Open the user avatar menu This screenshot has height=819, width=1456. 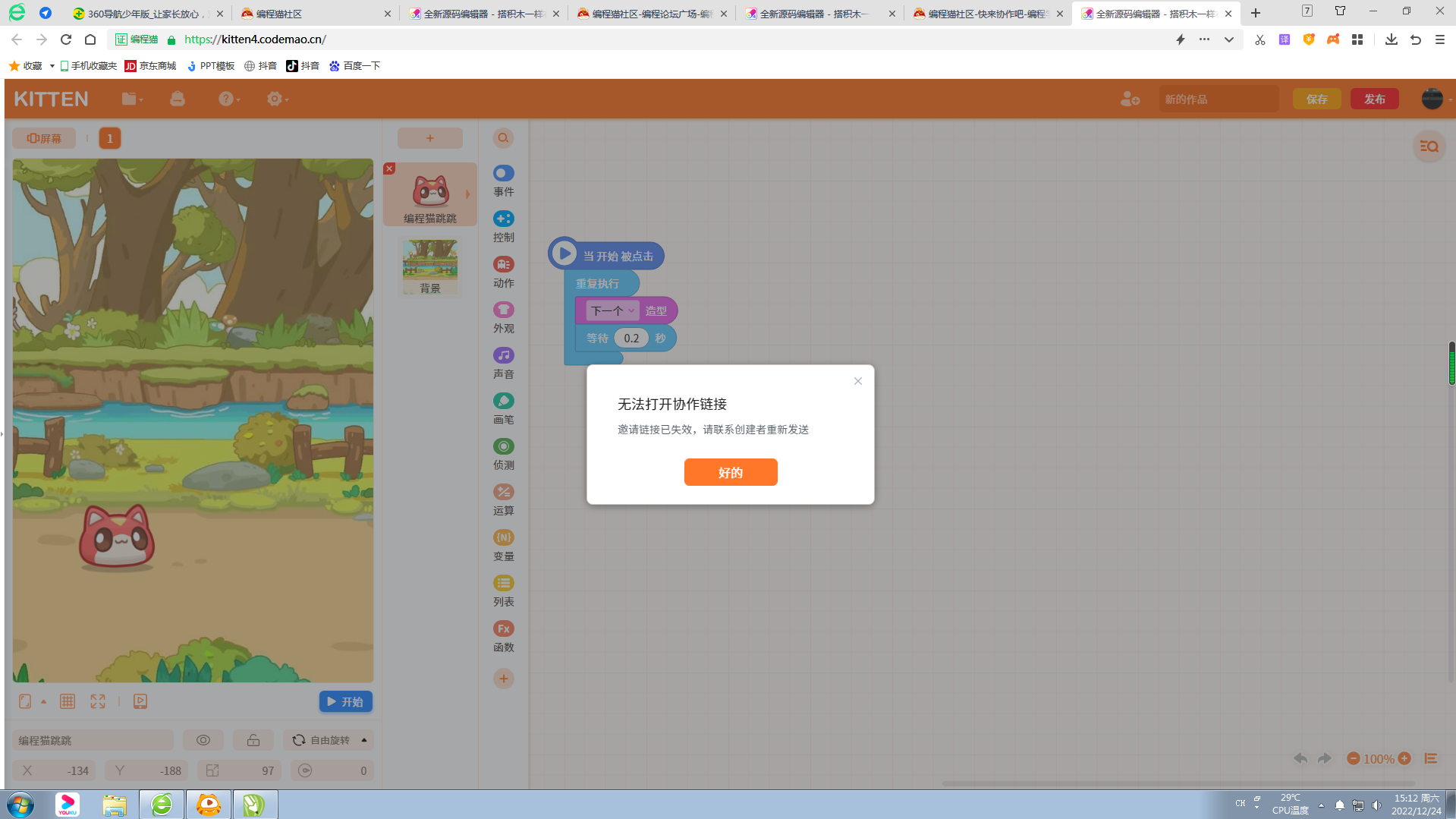pyautogui.click(x=1432, y=99)
